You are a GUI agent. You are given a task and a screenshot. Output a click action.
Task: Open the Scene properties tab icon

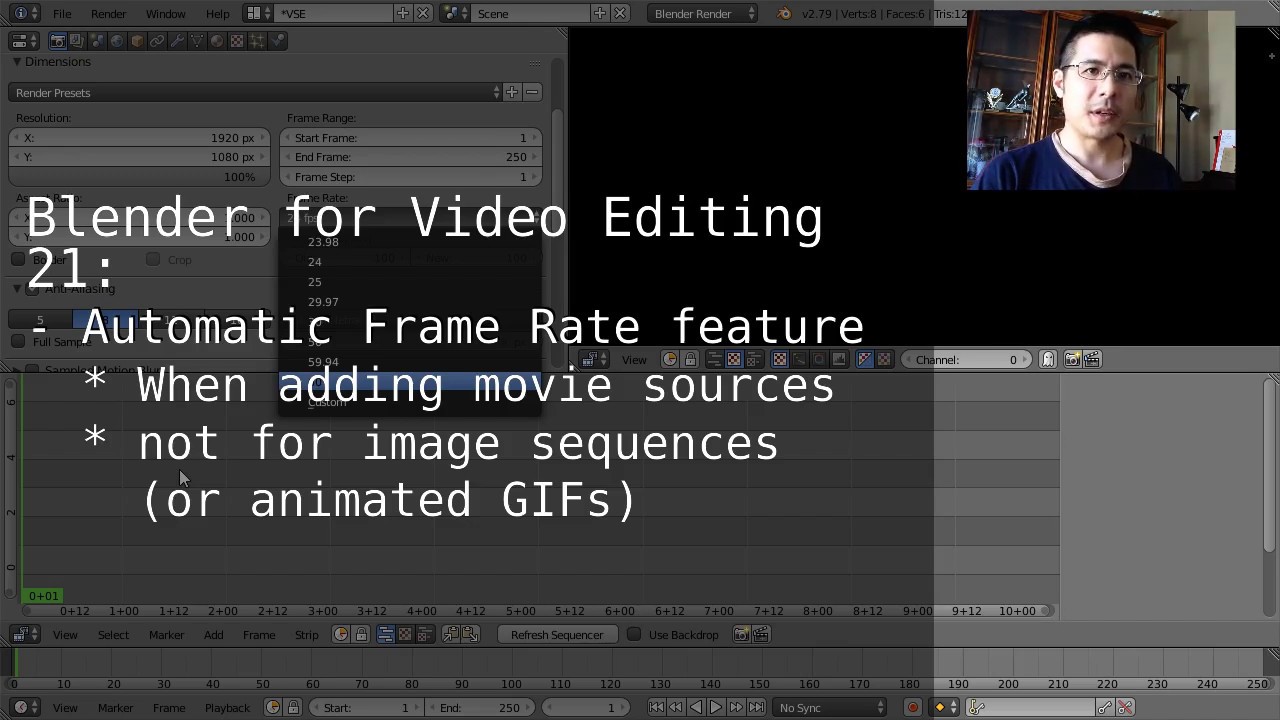coord(97,41)
